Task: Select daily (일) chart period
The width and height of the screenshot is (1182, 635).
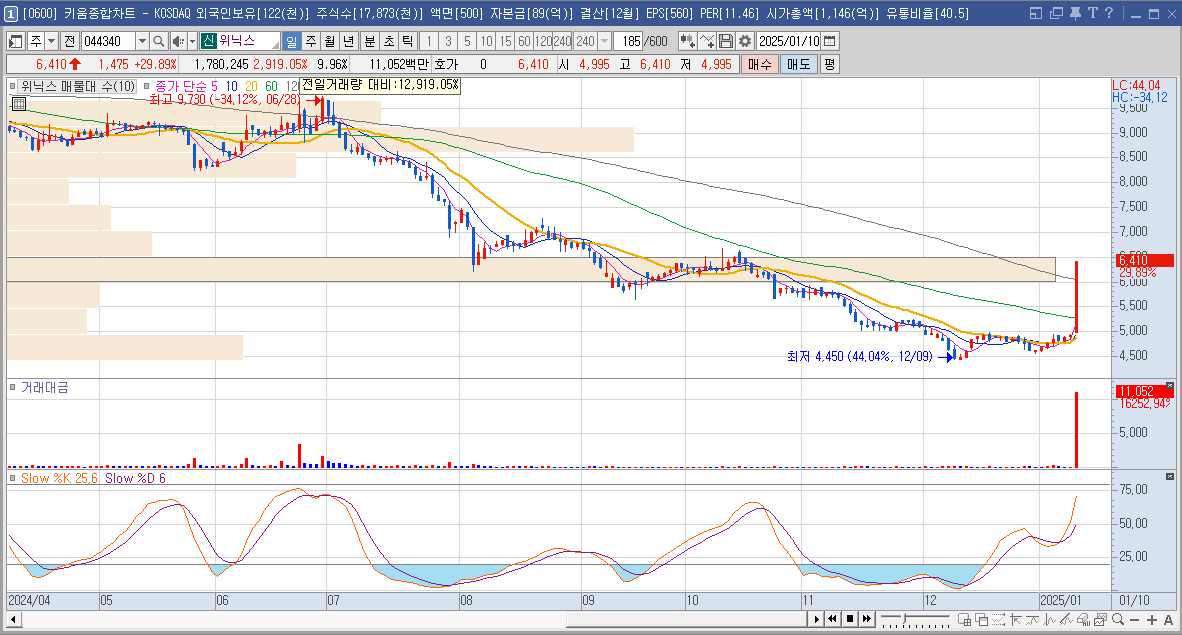Action: point(292,41)
